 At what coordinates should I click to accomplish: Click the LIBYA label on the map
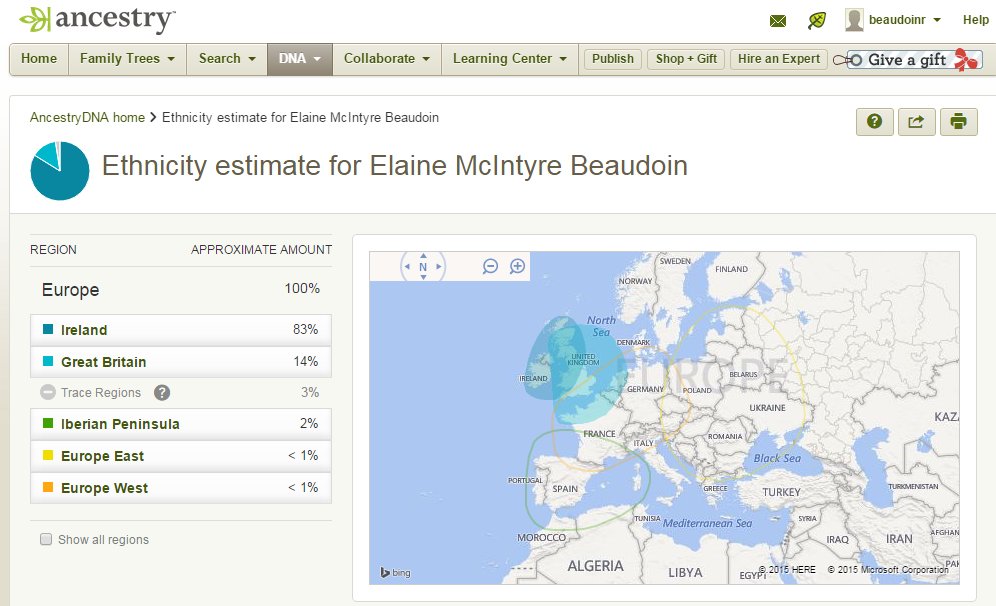pos(685,573)
